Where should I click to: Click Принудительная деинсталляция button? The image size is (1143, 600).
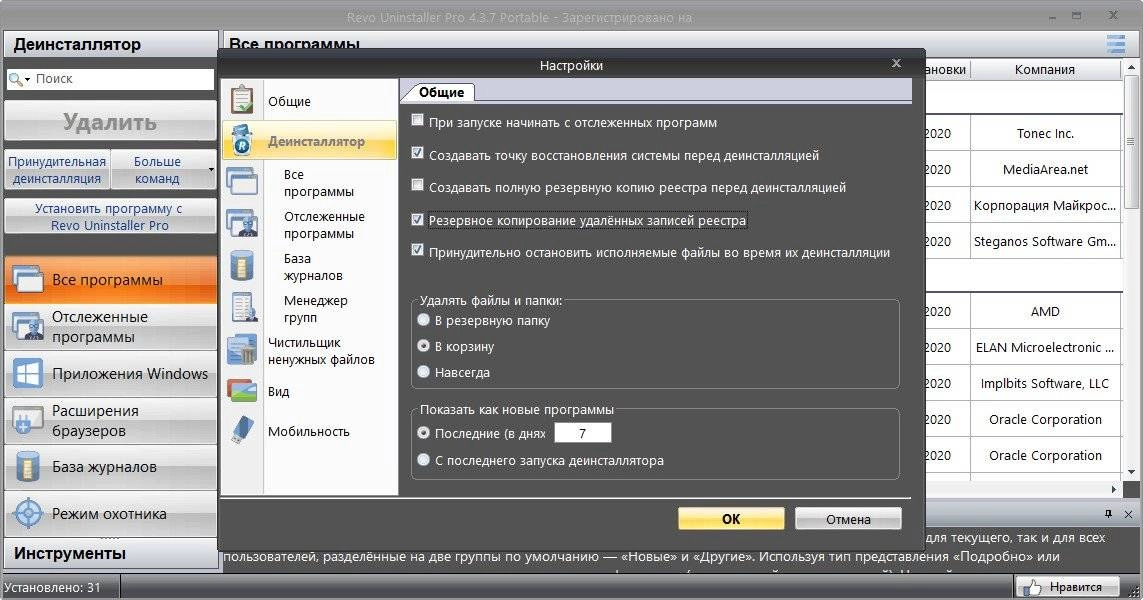(57, 170)
